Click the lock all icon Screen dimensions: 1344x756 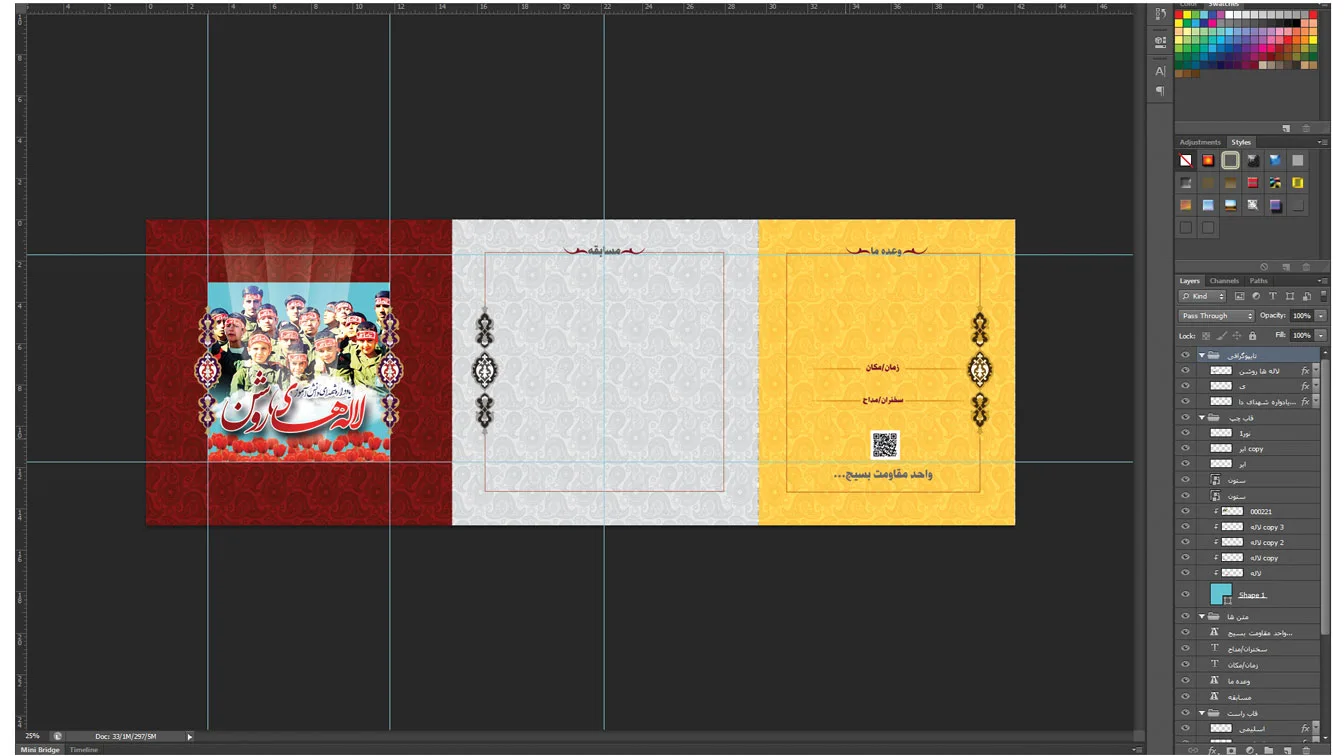pyautogui.click(x=1252, y=336)
